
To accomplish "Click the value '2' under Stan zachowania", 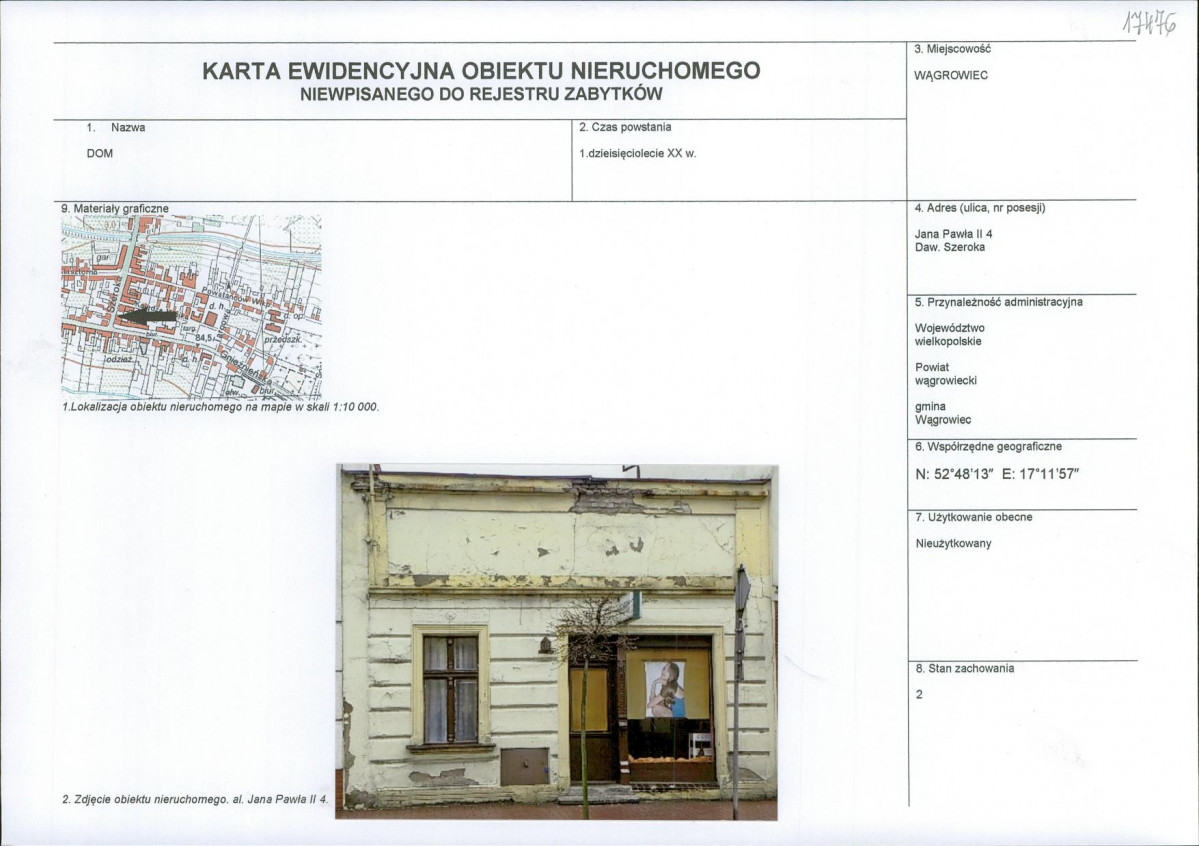I will (x=919, y=695).
